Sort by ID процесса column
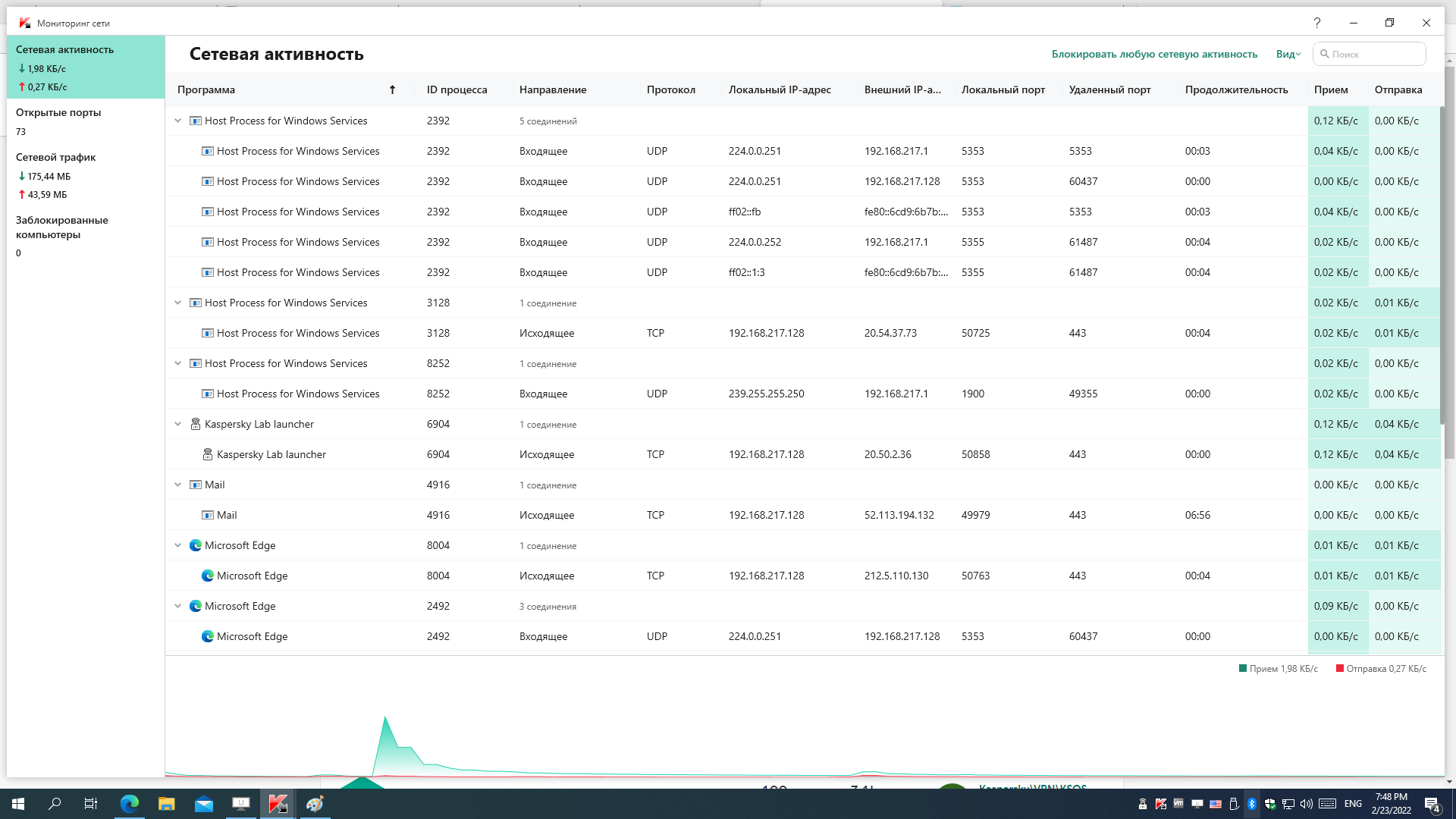Image resolution: width=1456 pixels, height=819 pixels. click(x=457, y=89)
